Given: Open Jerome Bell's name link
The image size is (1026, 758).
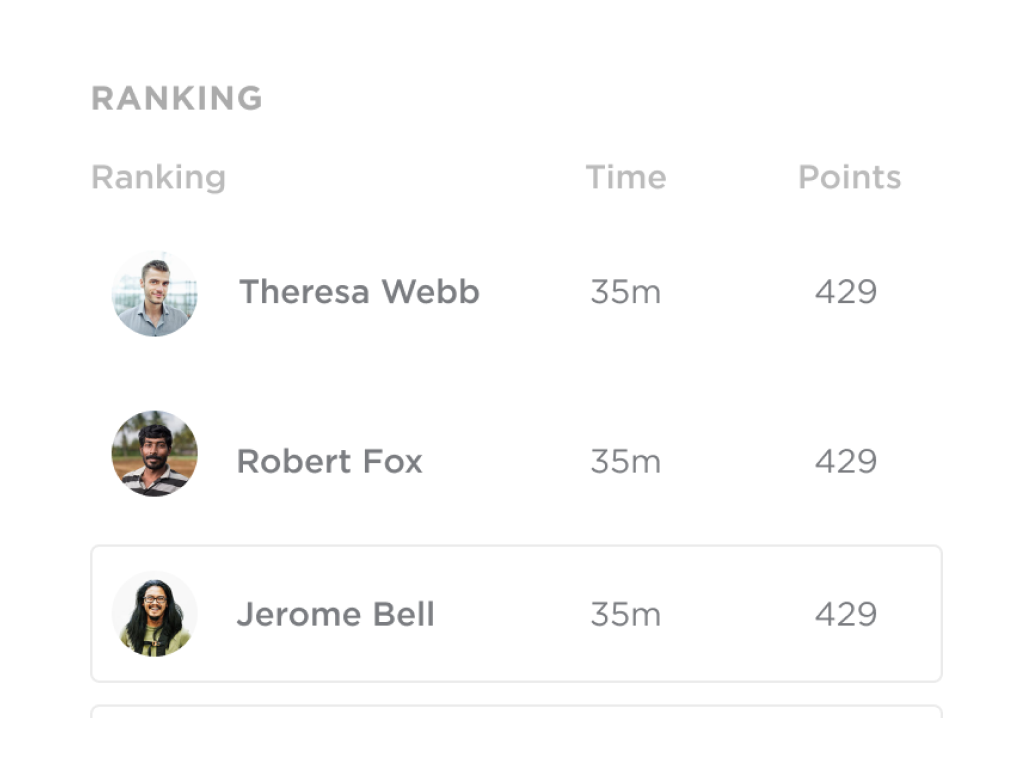Looking at the screenshot, I should pos(336,614).
